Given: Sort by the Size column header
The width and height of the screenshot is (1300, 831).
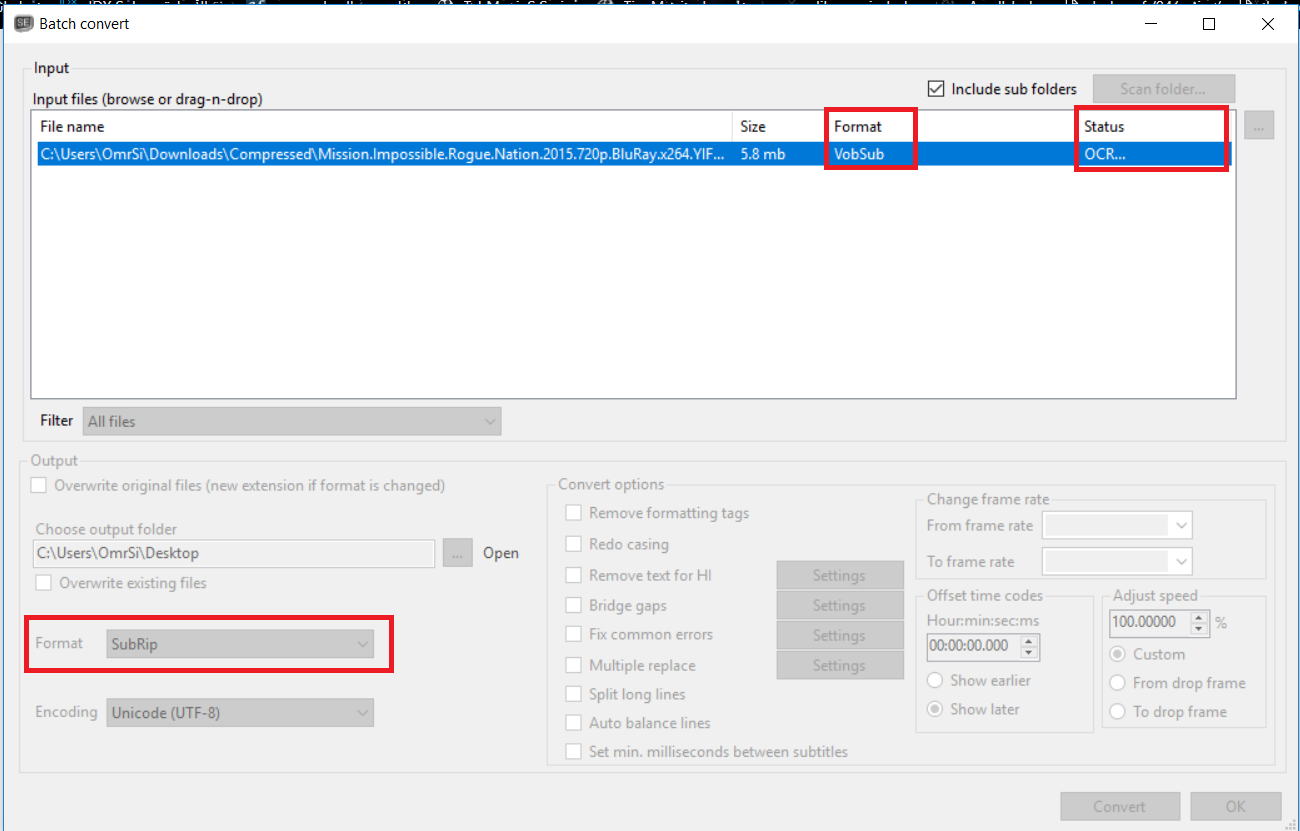Looking at the screenshot, I should click(780, 126).
